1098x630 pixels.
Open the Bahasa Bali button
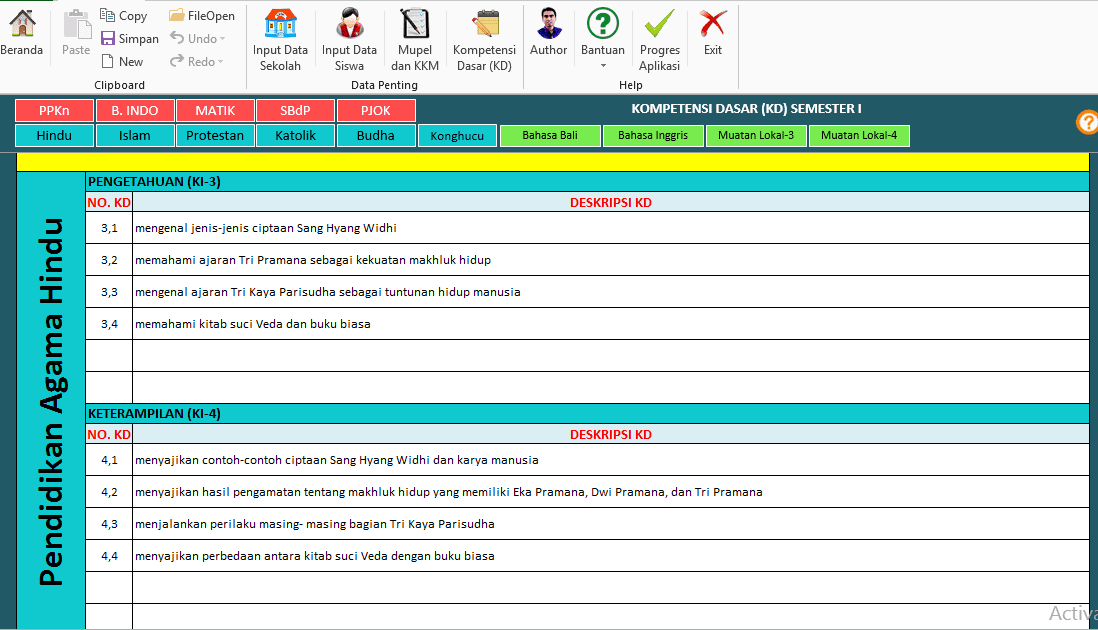[x=550, y=135]
